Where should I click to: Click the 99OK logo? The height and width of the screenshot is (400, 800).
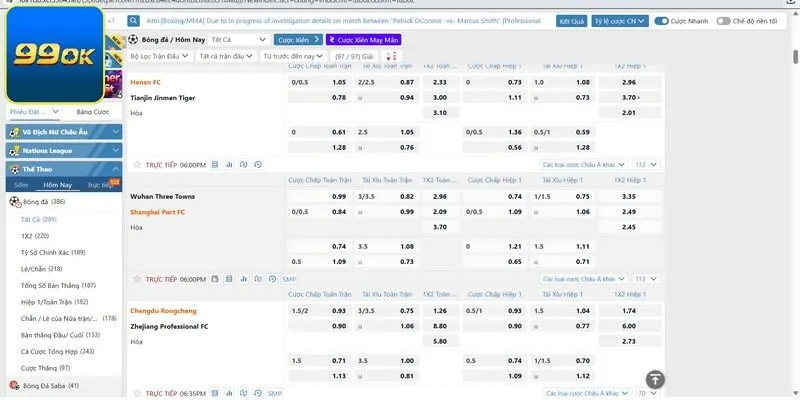click(x=53, y=52)
